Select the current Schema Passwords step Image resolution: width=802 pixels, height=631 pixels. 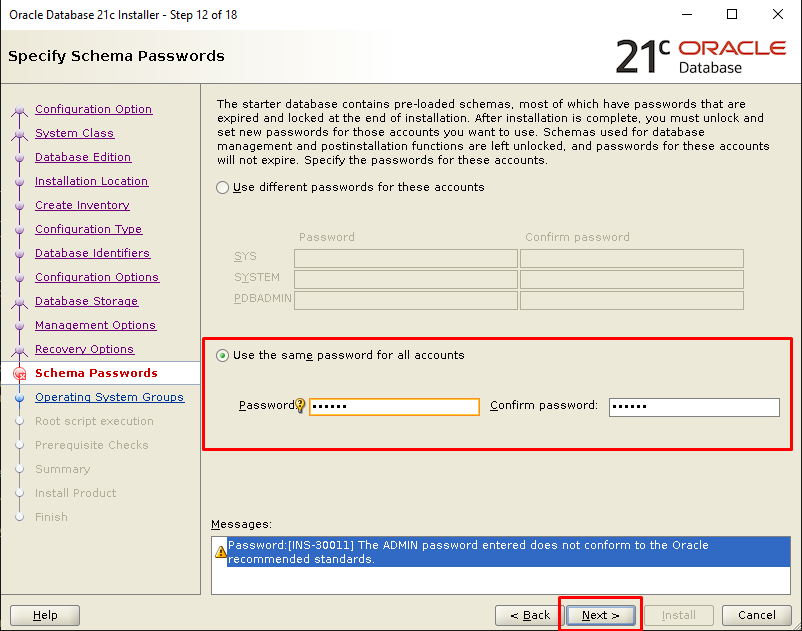pyautogui.click(x=96, y=373)
